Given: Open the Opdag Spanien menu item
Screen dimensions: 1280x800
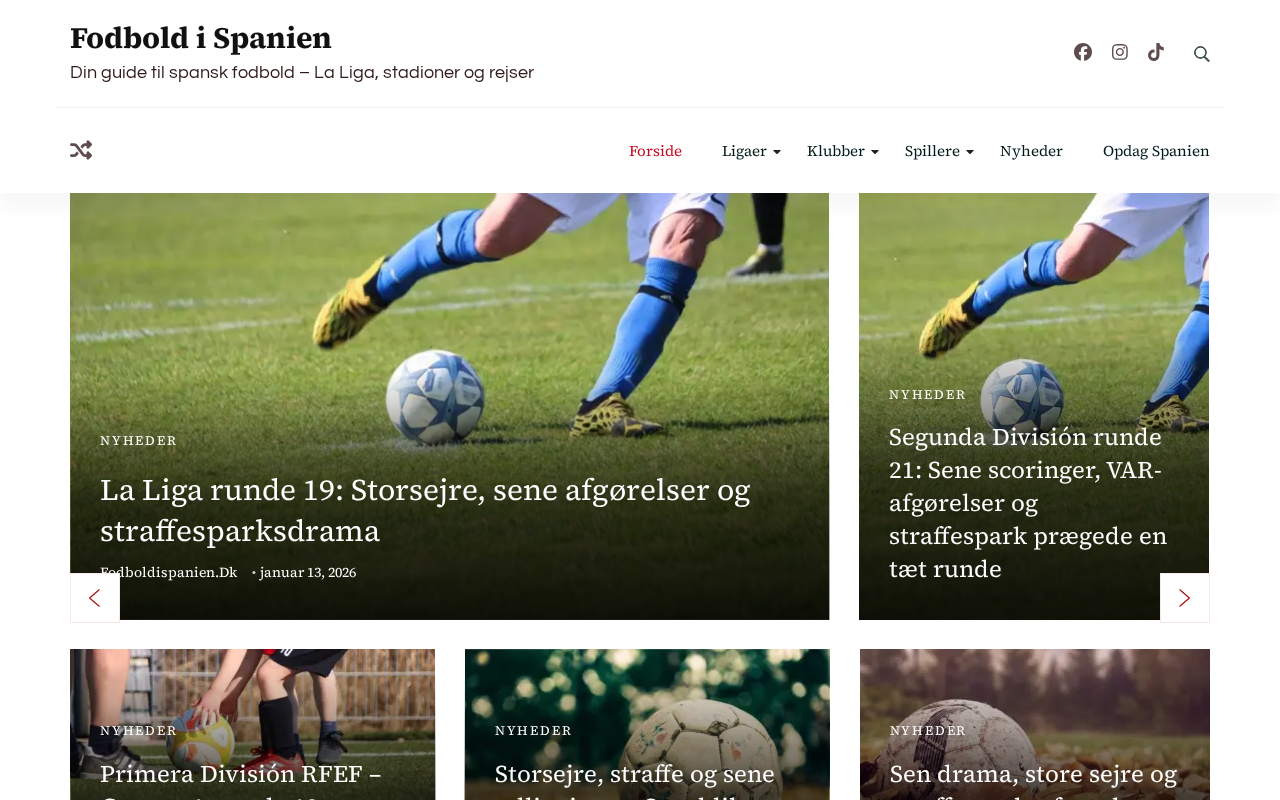Looking at the screenshot, I should click(x=1156, y=151).
